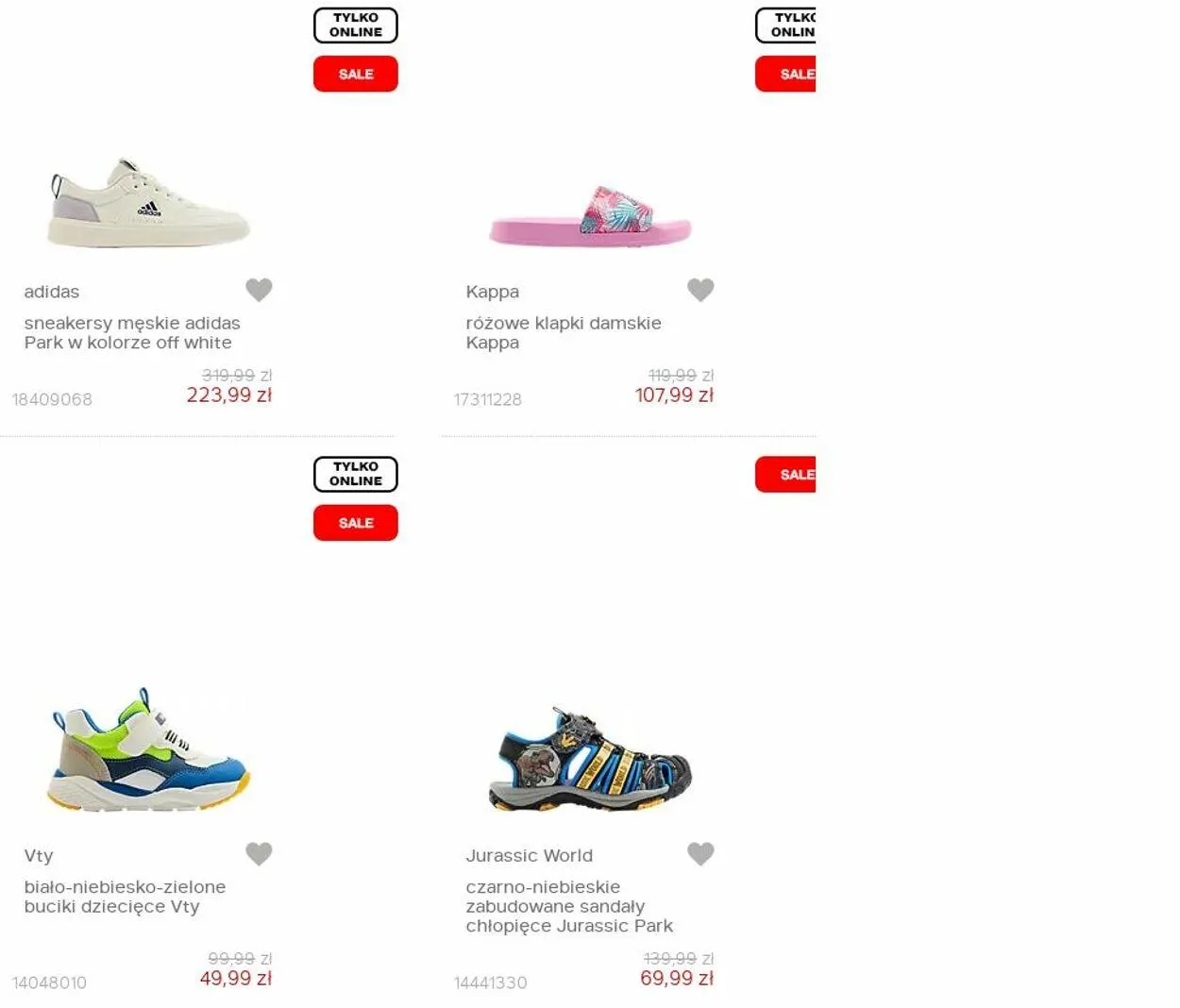
Task: Click the SALE badge above Vty shoes
Action: tap(356, 522)
